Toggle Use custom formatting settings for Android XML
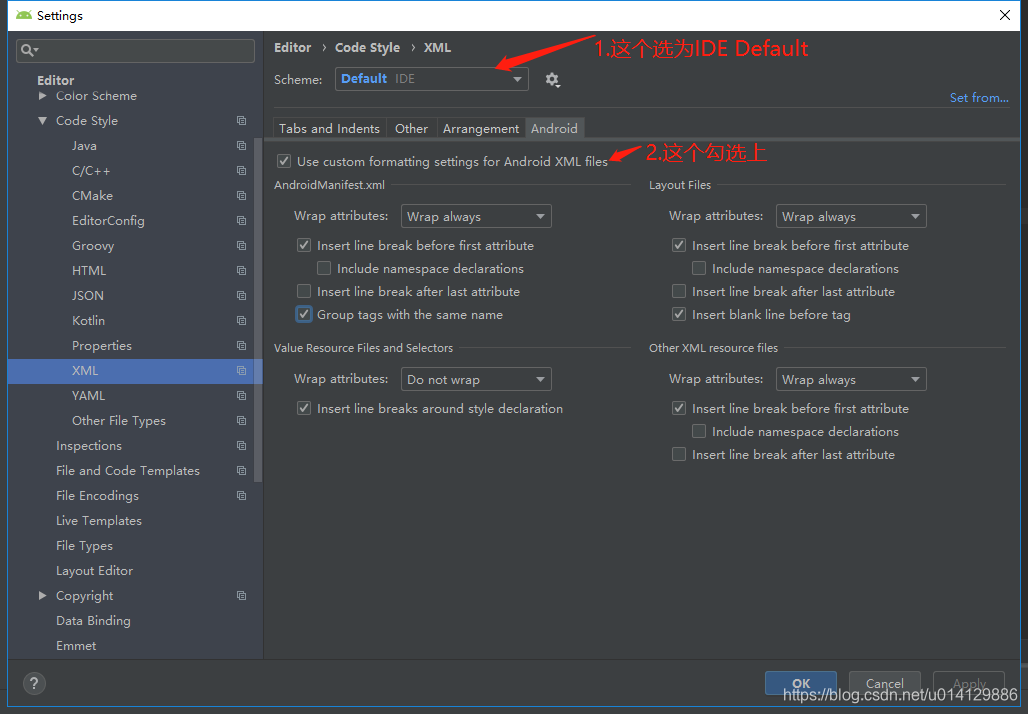 (x=284, y=161)
